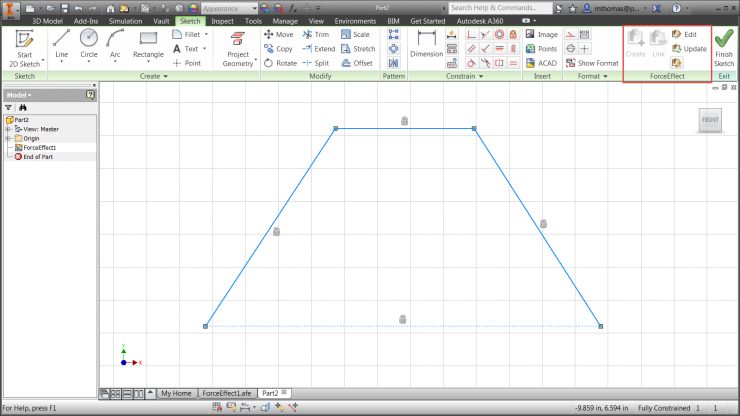This screenshot has height=416, width=740.
Task: Switch to ForceEffect1.afe document tab
Action: coord(227,393)
